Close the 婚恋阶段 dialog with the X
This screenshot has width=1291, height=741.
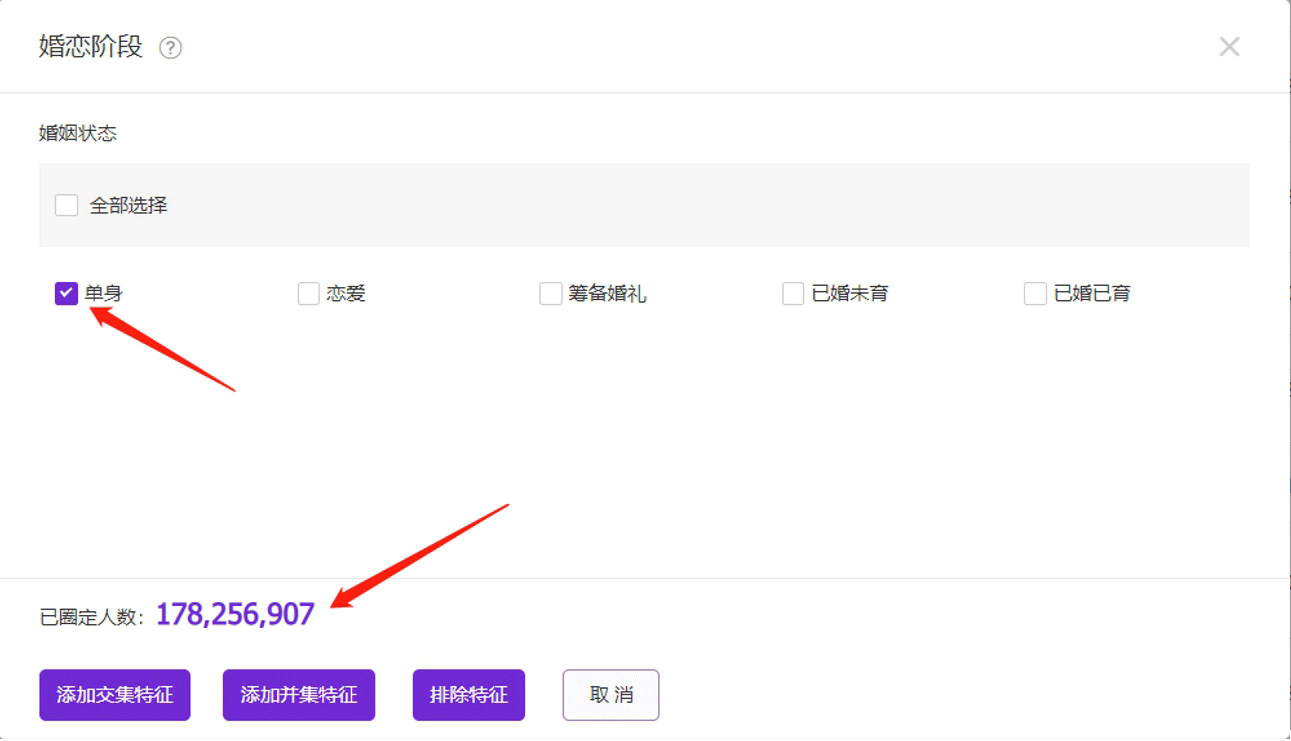pos(1229,47)
